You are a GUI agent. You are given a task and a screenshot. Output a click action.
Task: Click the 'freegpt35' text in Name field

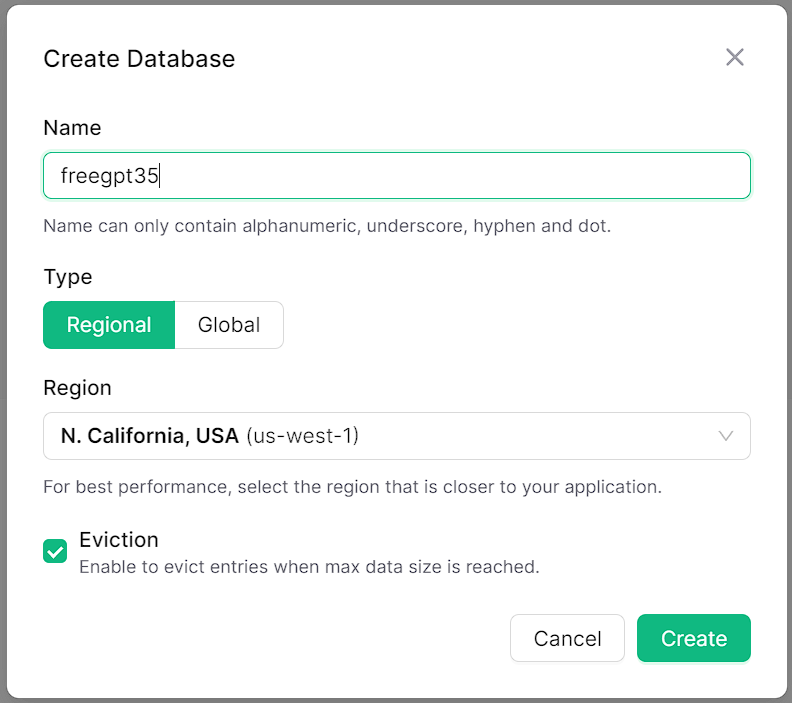110,176
